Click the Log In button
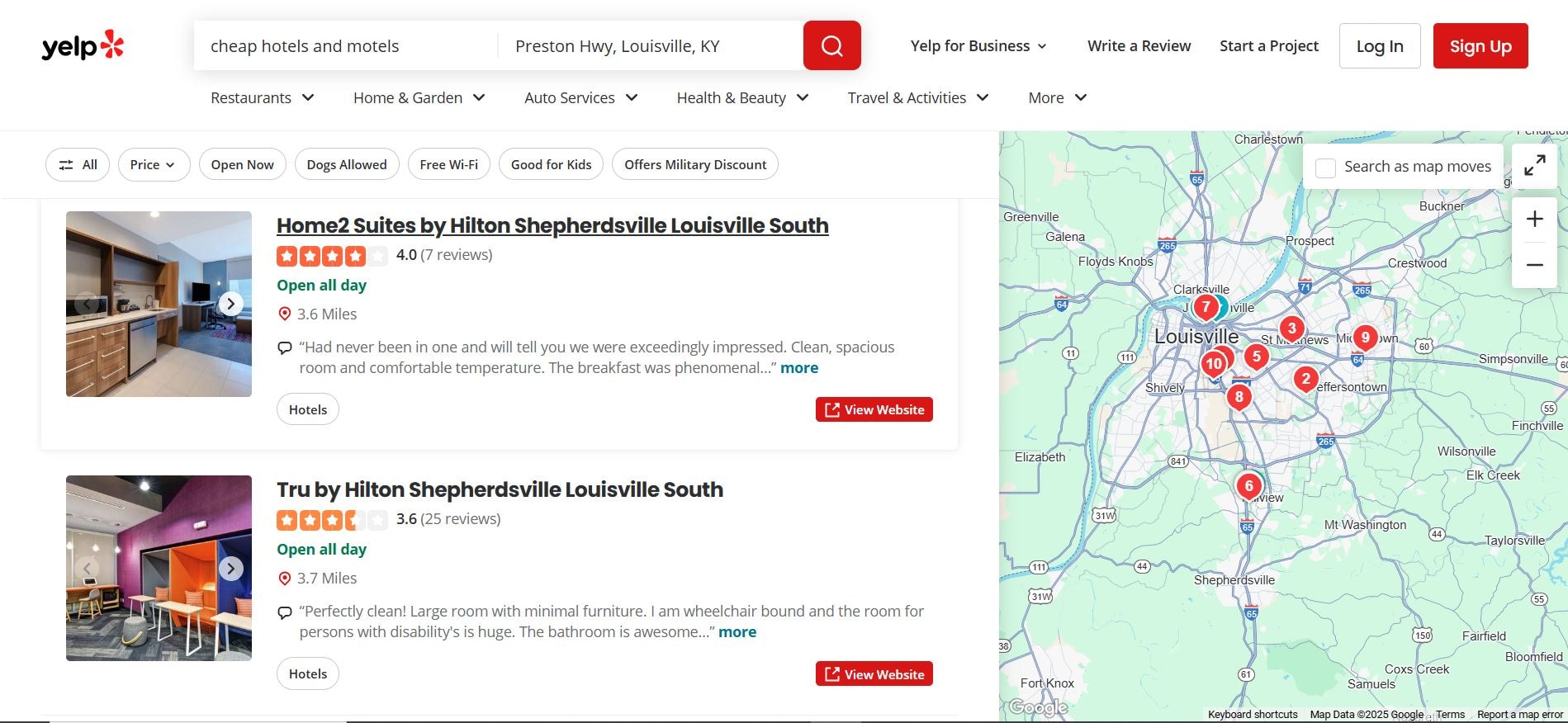Screen dimensions: 1568x723 pyautogui.click(x=1380, y=45)
